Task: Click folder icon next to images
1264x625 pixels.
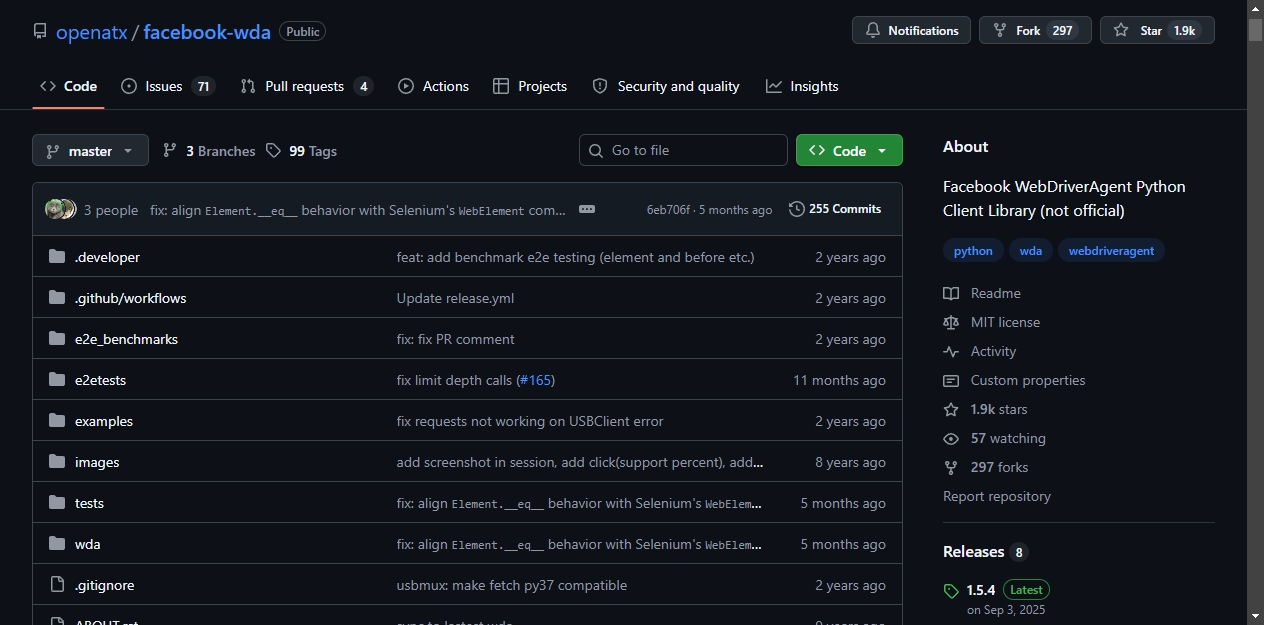Action: coord(57,462)
